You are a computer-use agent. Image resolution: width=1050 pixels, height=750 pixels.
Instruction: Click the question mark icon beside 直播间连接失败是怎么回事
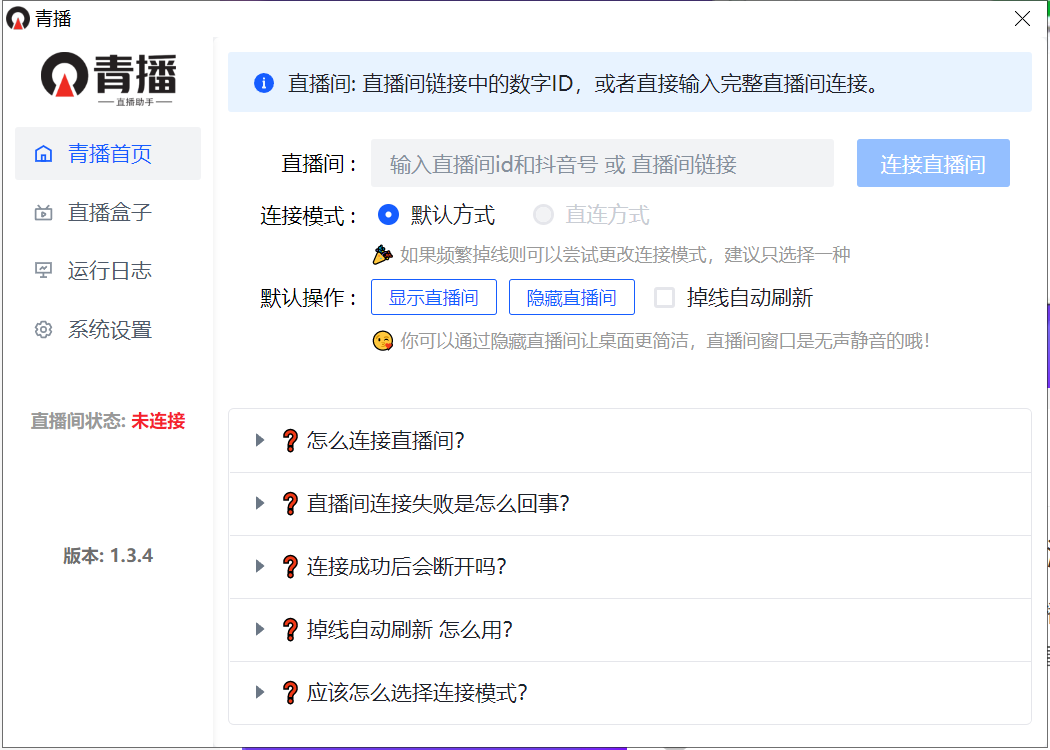coord(290,504)
